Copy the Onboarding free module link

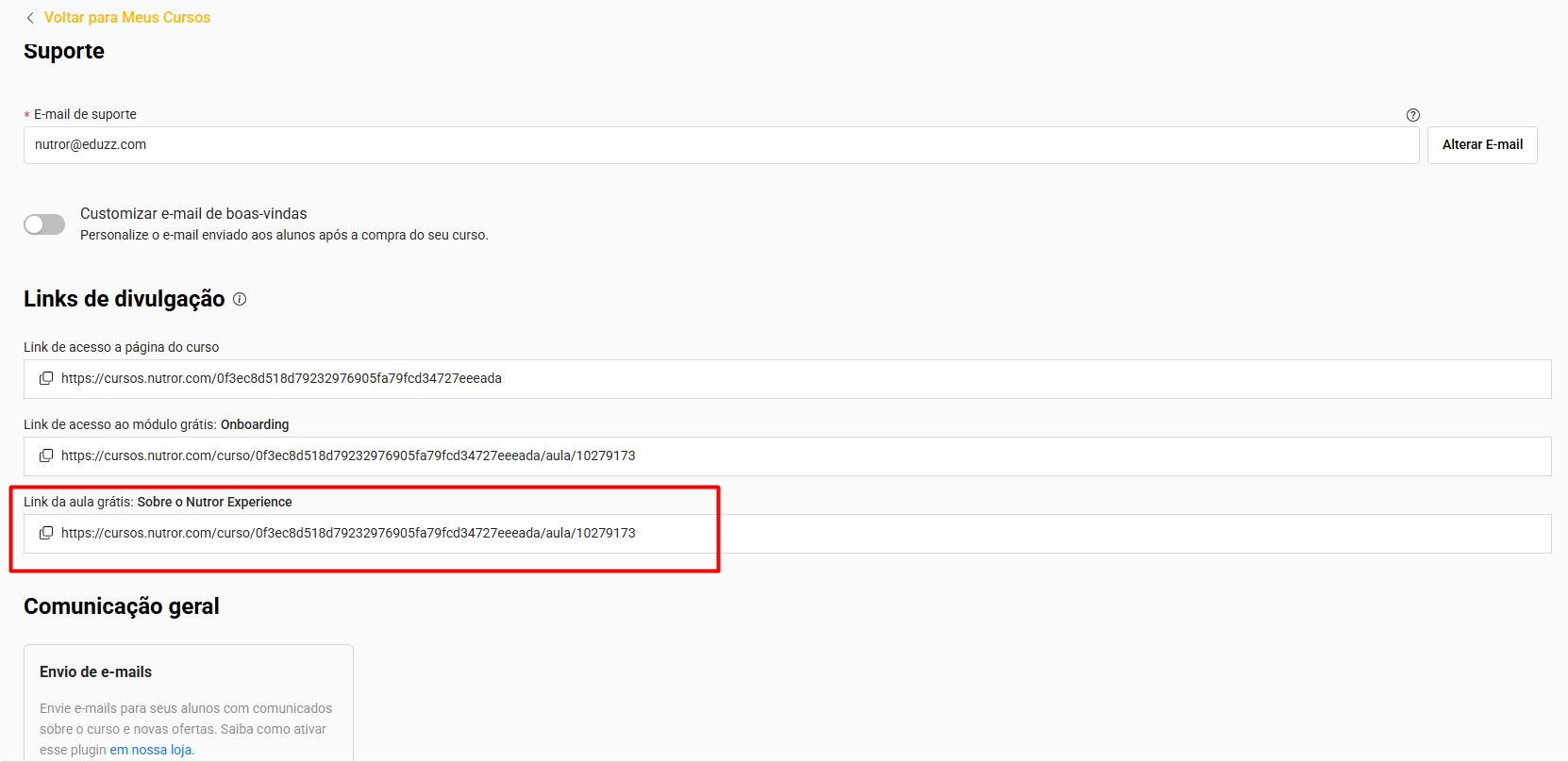45,456
